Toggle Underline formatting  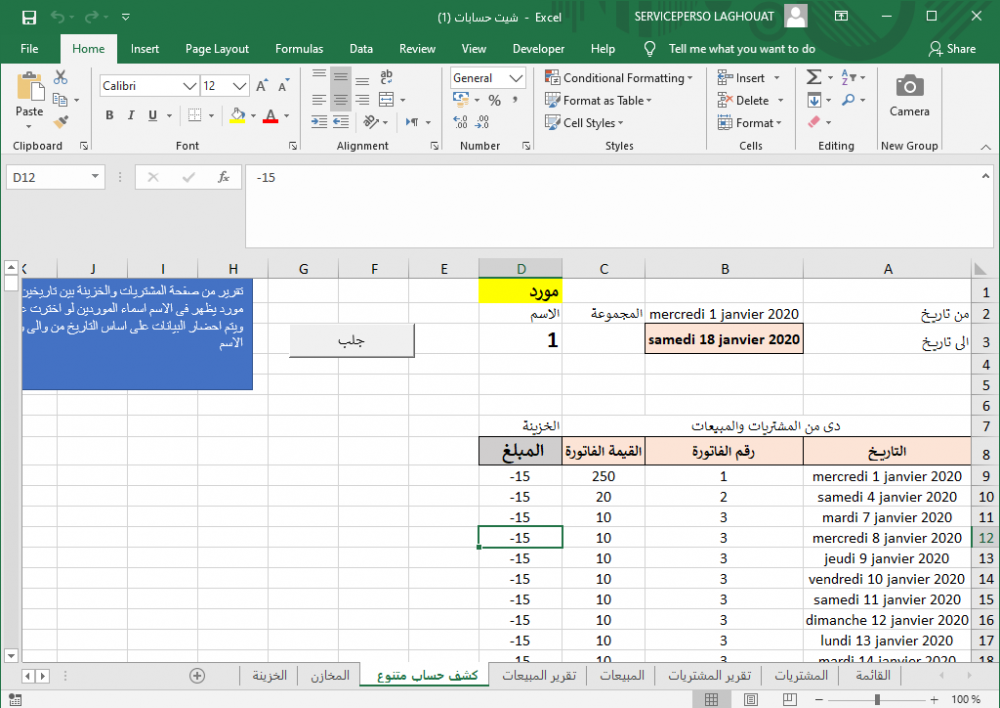pos(152,115)
